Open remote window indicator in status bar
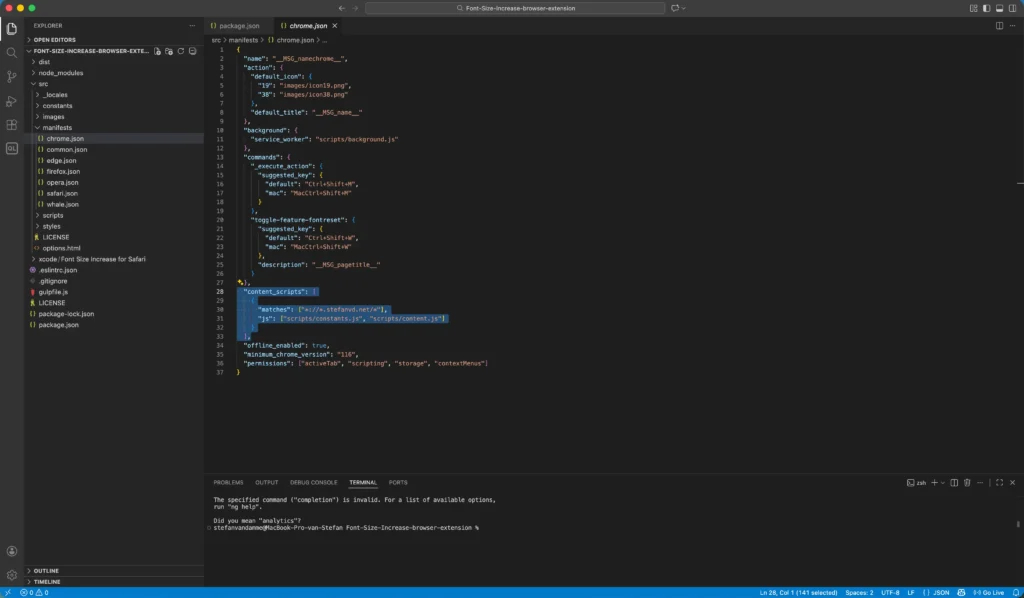This screenshot has height=598, width=1024. click(x=8, y=593)
